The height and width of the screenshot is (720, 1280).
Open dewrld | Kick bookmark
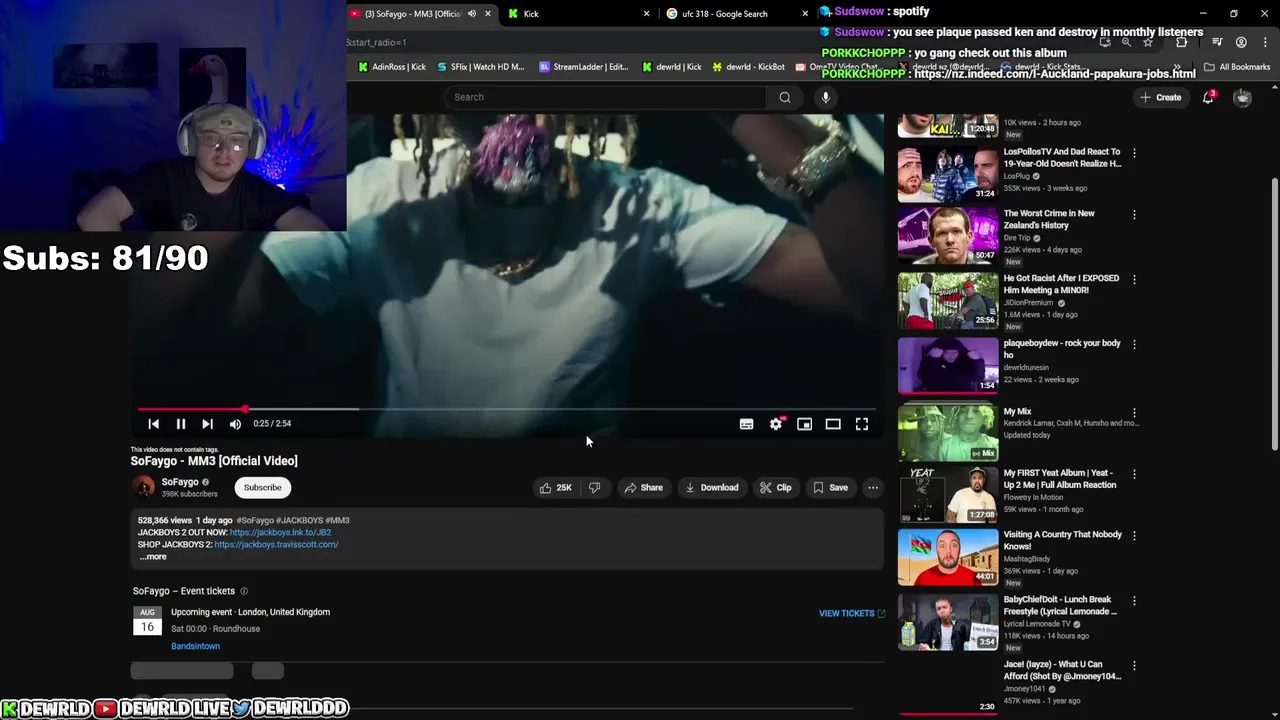[x=671, y=67]
